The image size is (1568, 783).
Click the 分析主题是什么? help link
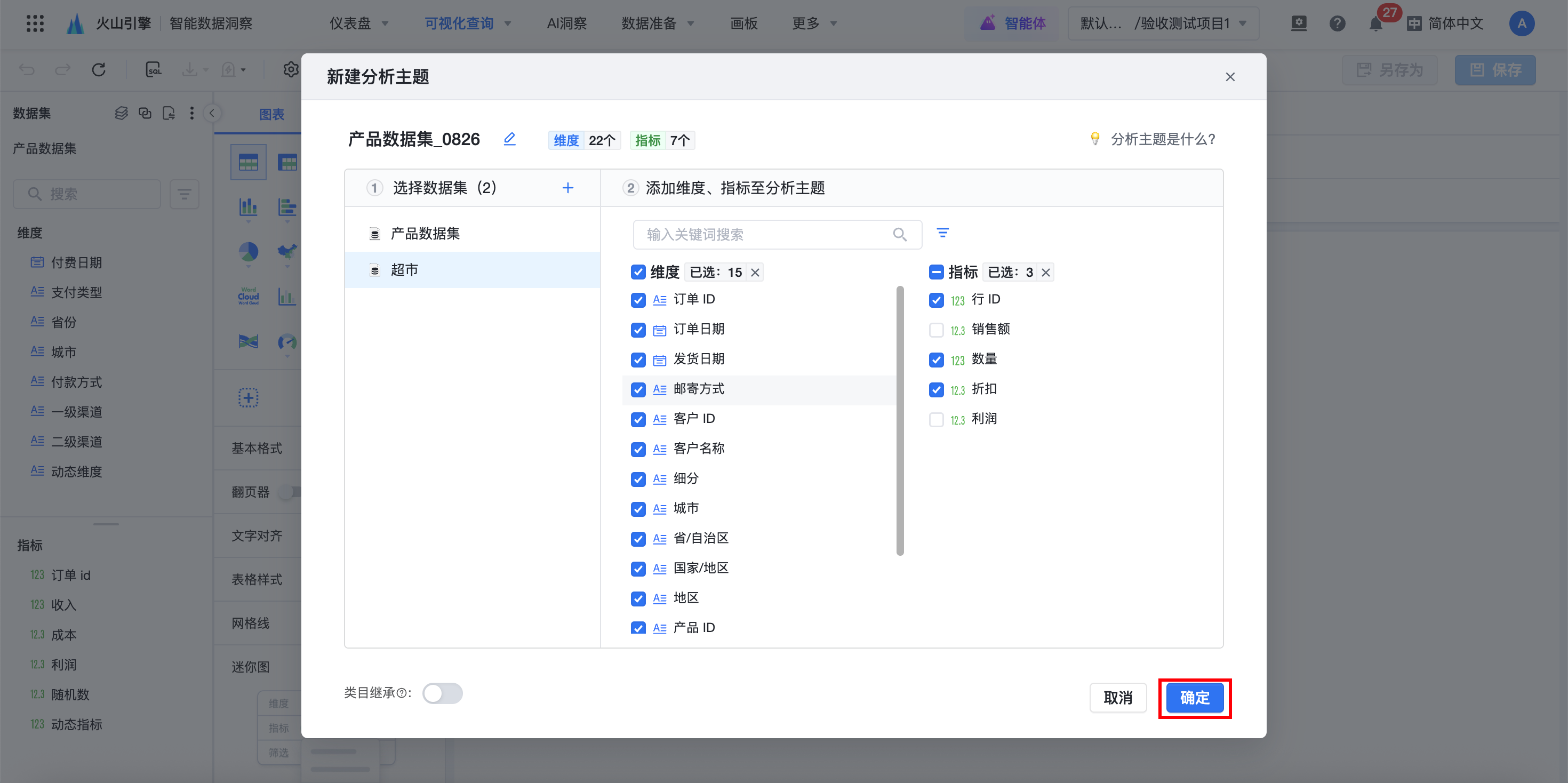pos(1162,139)
